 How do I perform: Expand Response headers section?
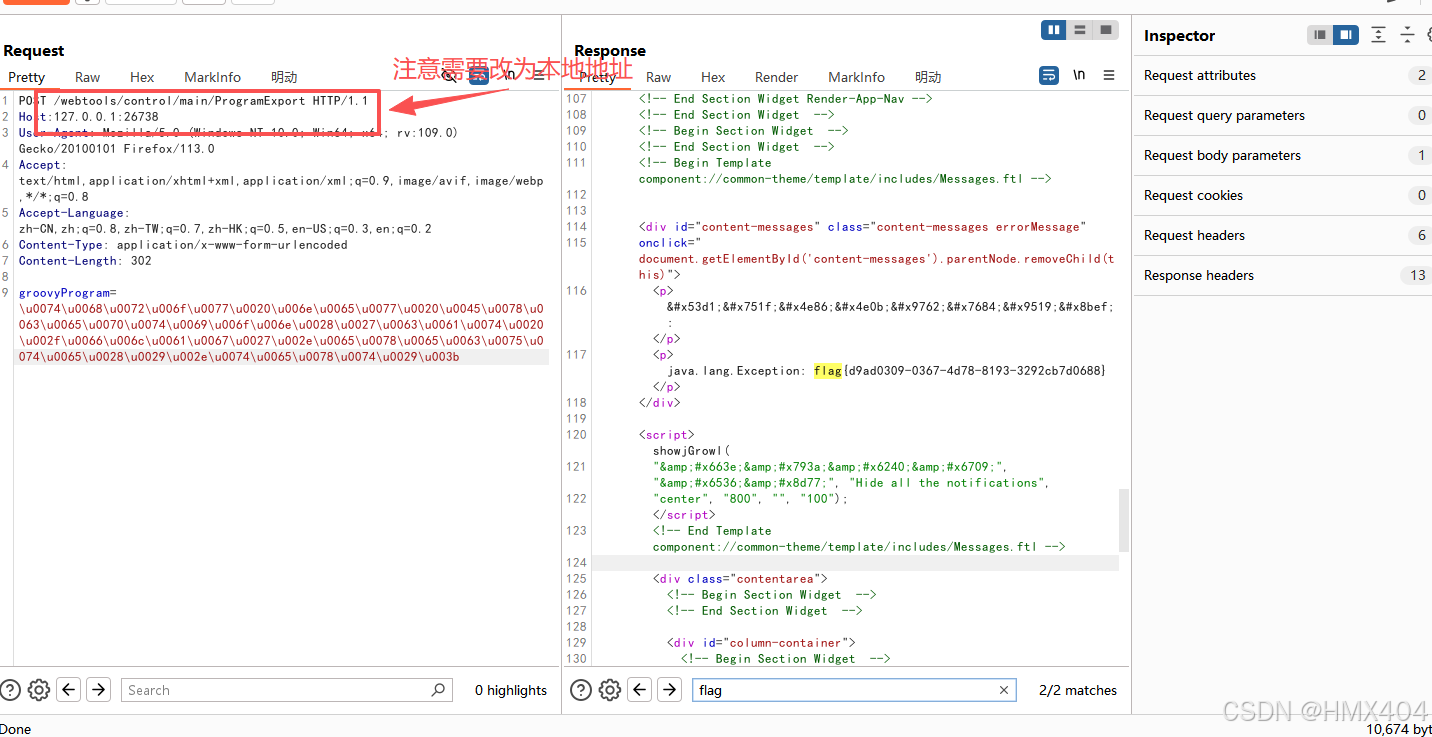[x=1282, y=275]
